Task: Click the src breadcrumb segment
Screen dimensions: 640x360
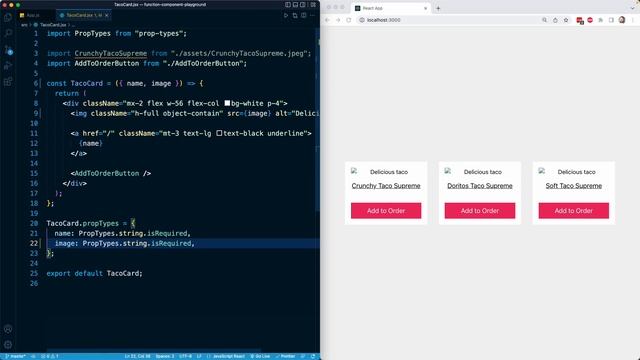Action: 24,25
